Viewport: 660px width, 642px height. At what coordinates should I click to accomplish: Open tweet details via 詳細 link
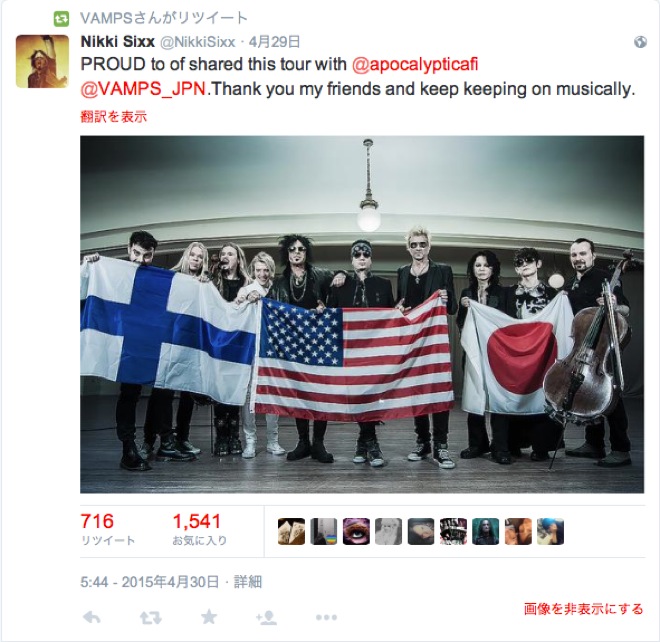(x=248, y=582)
